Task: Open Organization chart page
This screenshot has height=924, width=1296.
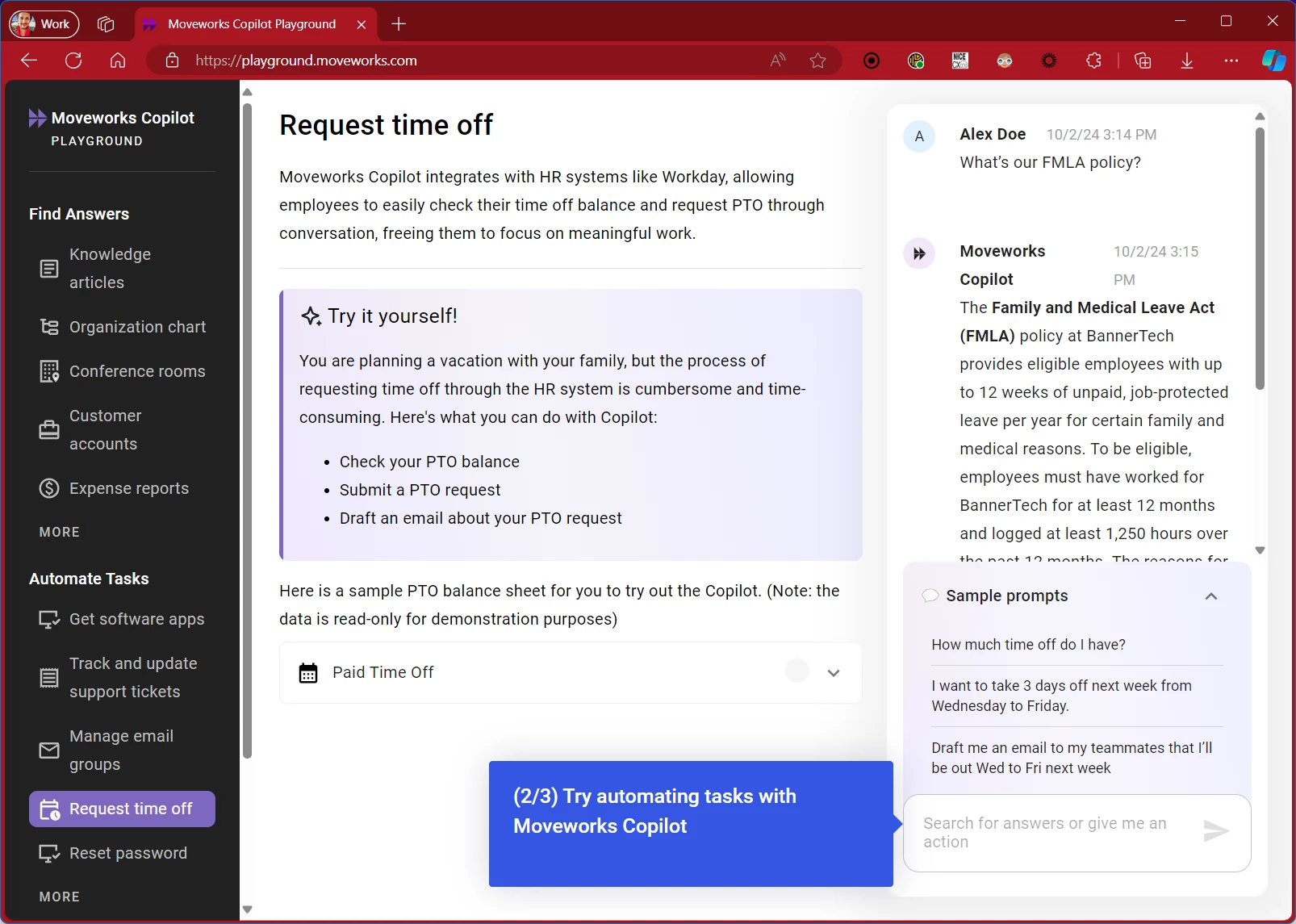Action: (x=122, y=327)
